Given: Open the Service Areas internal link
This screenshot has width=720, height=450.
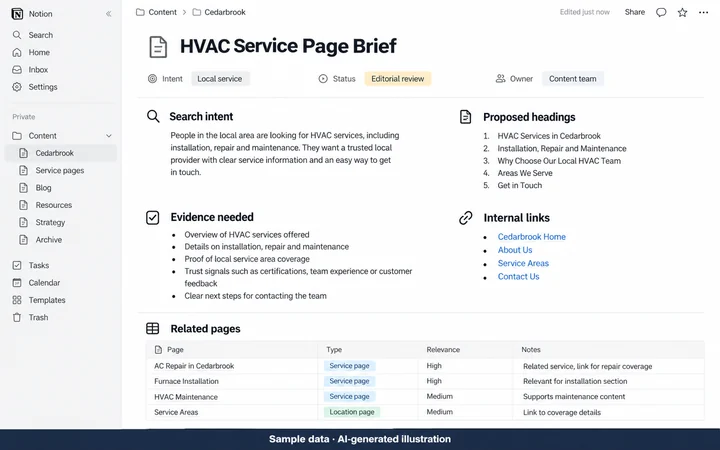Looking at the screenshot, I should pyautogui.click(x=523, y=264).
